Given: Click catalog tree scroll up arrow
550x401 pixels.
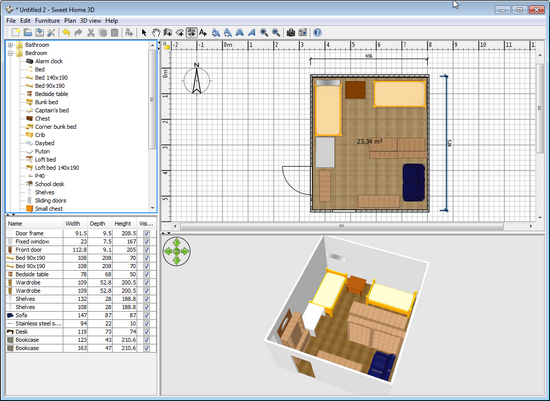Looking at the screenshot, I should pyautogui.click(x=152, y=45).
